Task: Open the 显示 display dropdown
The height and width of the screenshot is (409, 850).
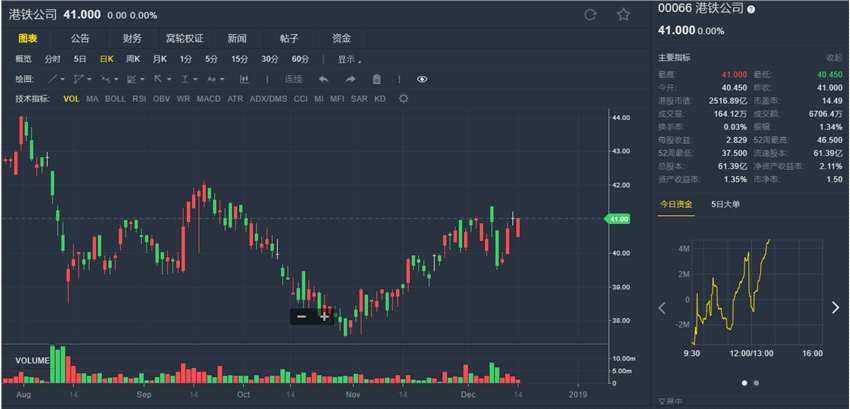Action: click(x=350, y=59)
